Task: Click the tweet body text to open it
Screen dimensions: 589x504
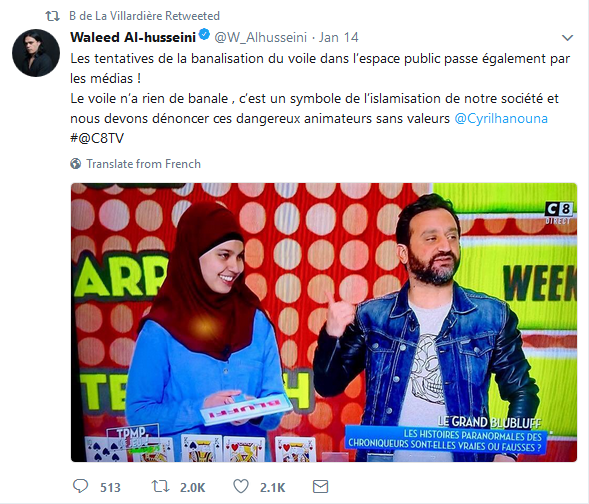Action: 320,98
